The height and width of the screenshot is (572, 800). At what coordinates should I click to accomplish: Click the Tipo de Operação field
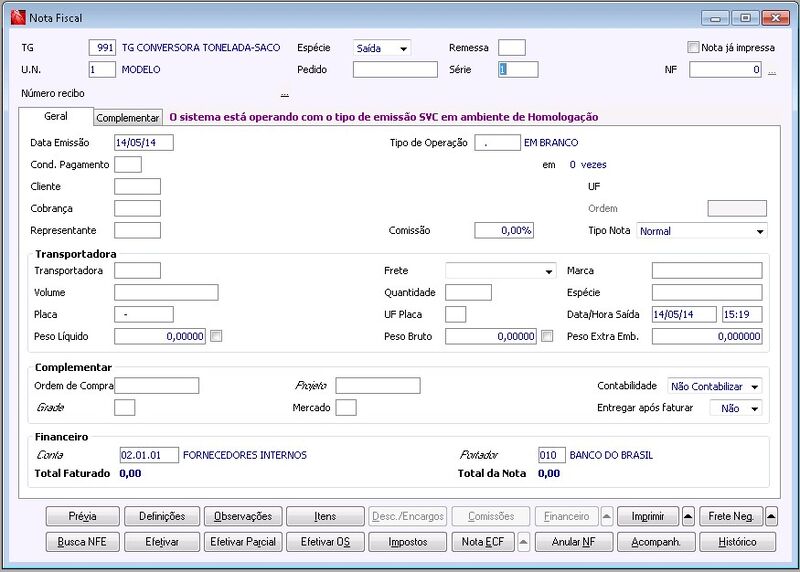pyautogui.click(x=497, y=142)
